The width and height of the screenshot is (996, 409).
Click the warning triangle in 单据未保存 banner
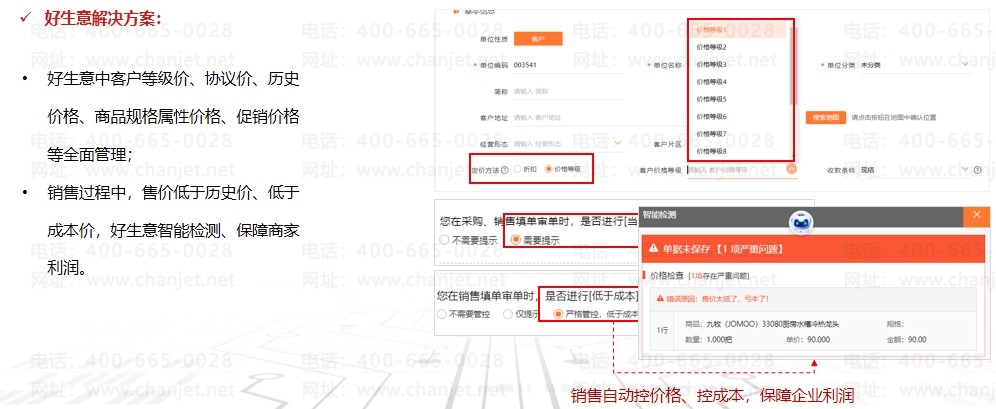click(x=653, y=247)
